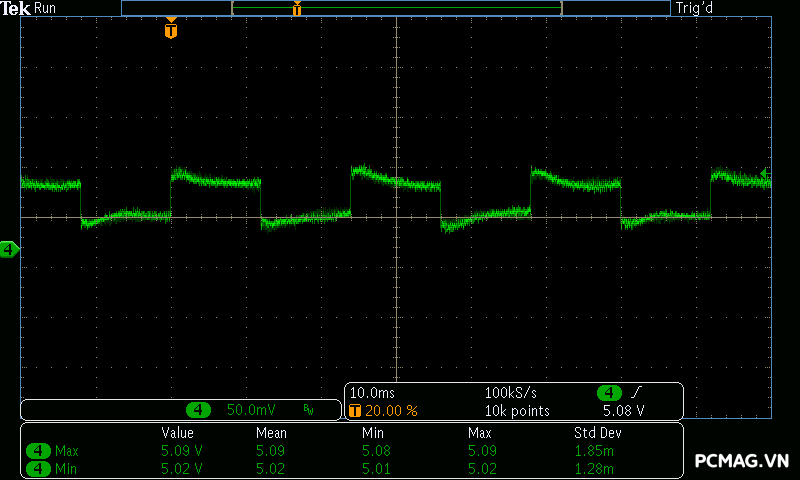Click the channel 4 ground level indicator
Viewport: 800px width, 480px height.
(x=9, y=249)
